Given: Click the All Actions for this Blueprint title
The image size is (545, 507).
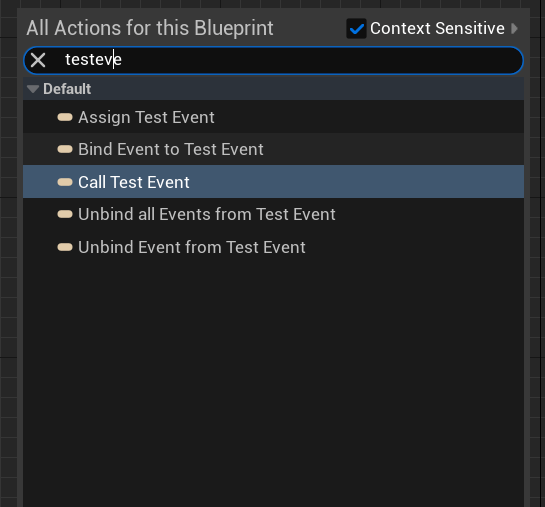Looking at the screenshot, I should click(x=150, y=28).
